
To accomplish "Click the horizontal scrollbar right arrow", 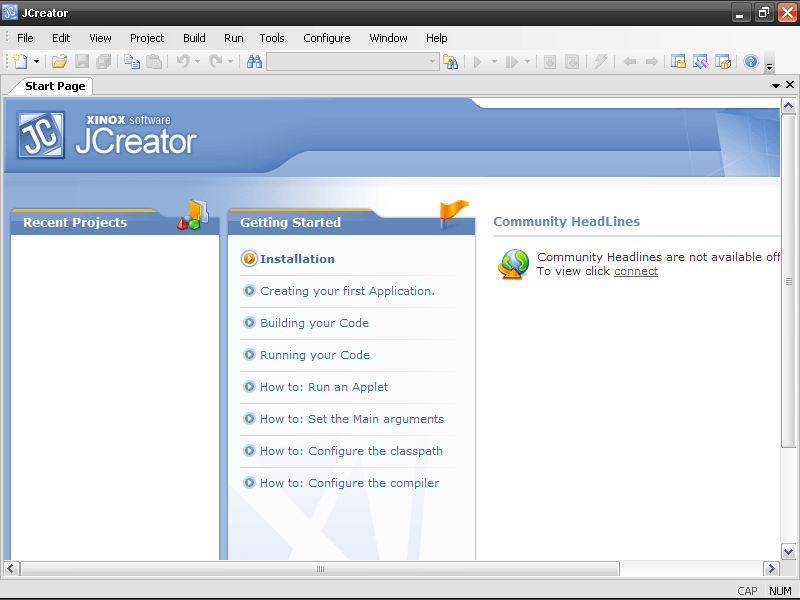I will 771,568.
